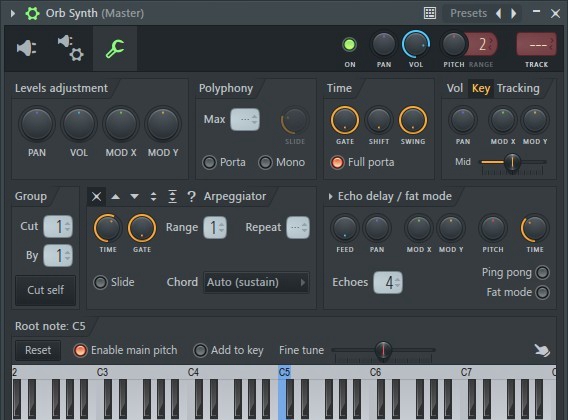Click the Time GATE knob
568x420 pixels.
(345, 120)
